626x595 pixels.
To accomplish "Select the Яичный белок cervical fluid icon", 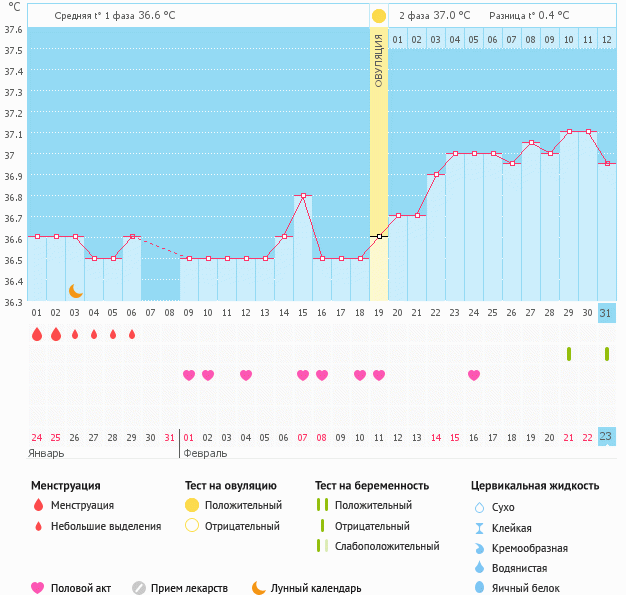I will point(480,588).
